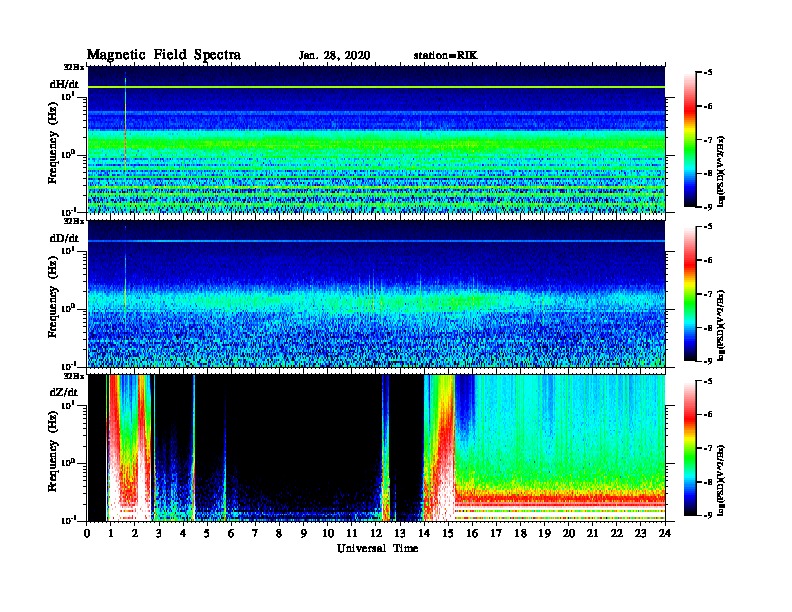Click the cyan horizontal line in dD/dt spectrogram
Image resolution: width=792 pixels, height=612 pixels.
(x=376, y=241)
